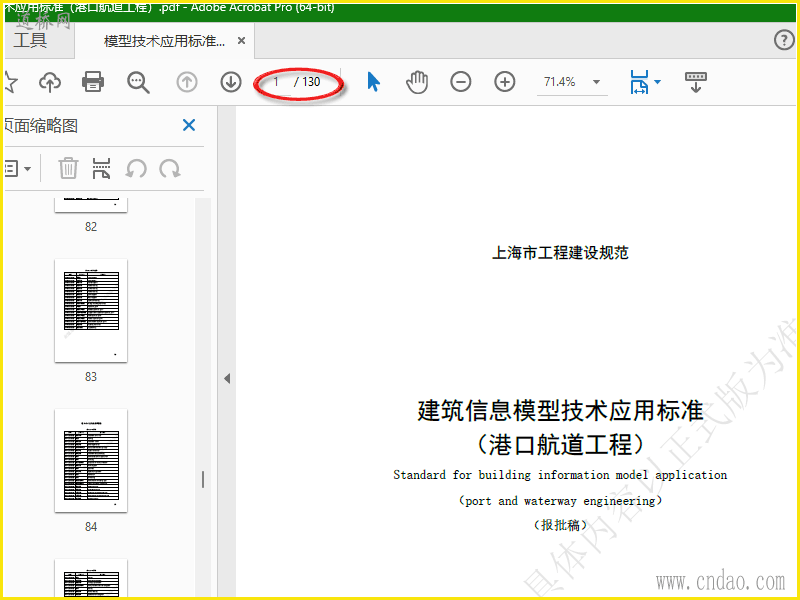Click the insert page break icon
Viewport: 800px width, 600px height.
[102, 168]
